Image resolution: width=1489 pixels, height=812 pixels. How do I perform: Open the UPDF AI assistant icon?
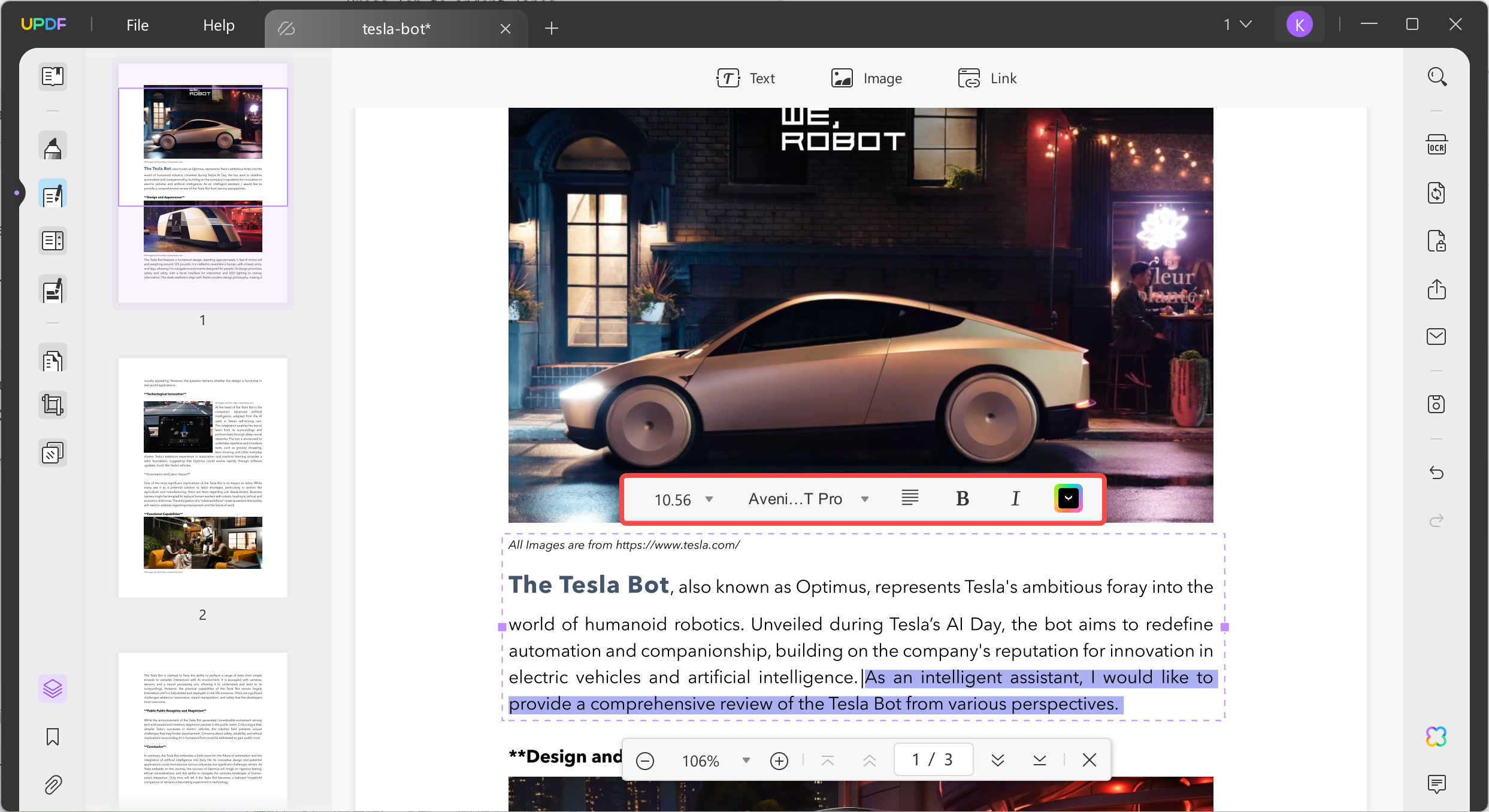[1436, 737]
